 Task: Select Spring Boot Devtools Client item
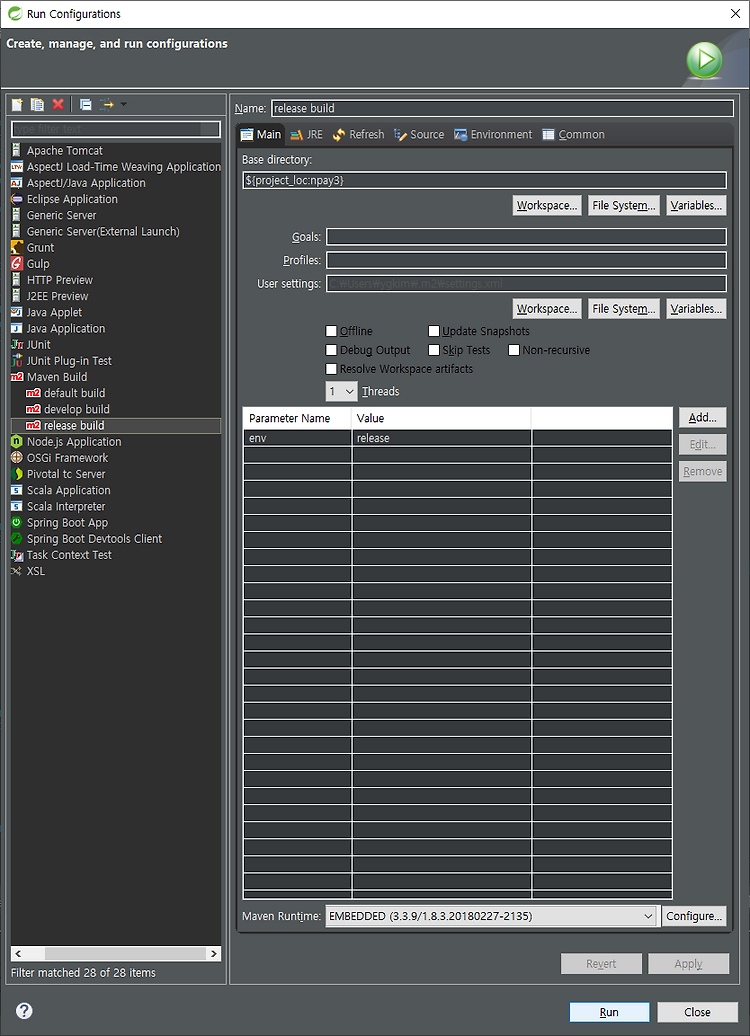pos(94,538)
